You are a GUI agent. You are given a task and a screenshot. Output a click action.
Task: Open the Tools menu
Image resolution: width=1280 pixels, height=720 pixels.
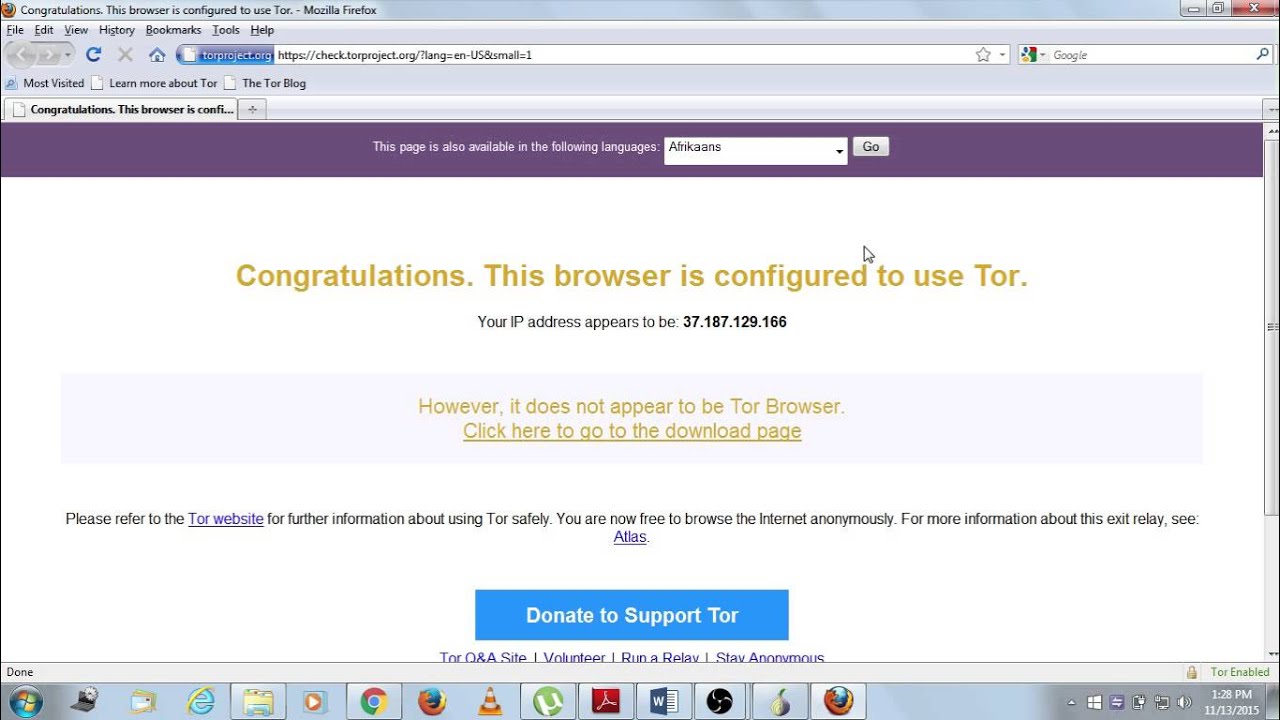tap(226, 30)
